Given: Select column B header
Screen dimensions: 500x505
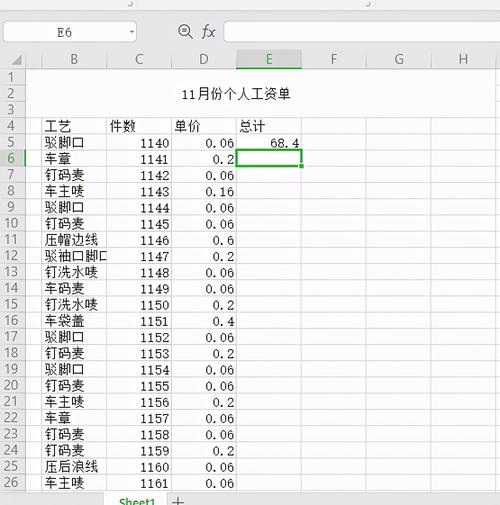Looking at the screenshot, I should [74, 59].
